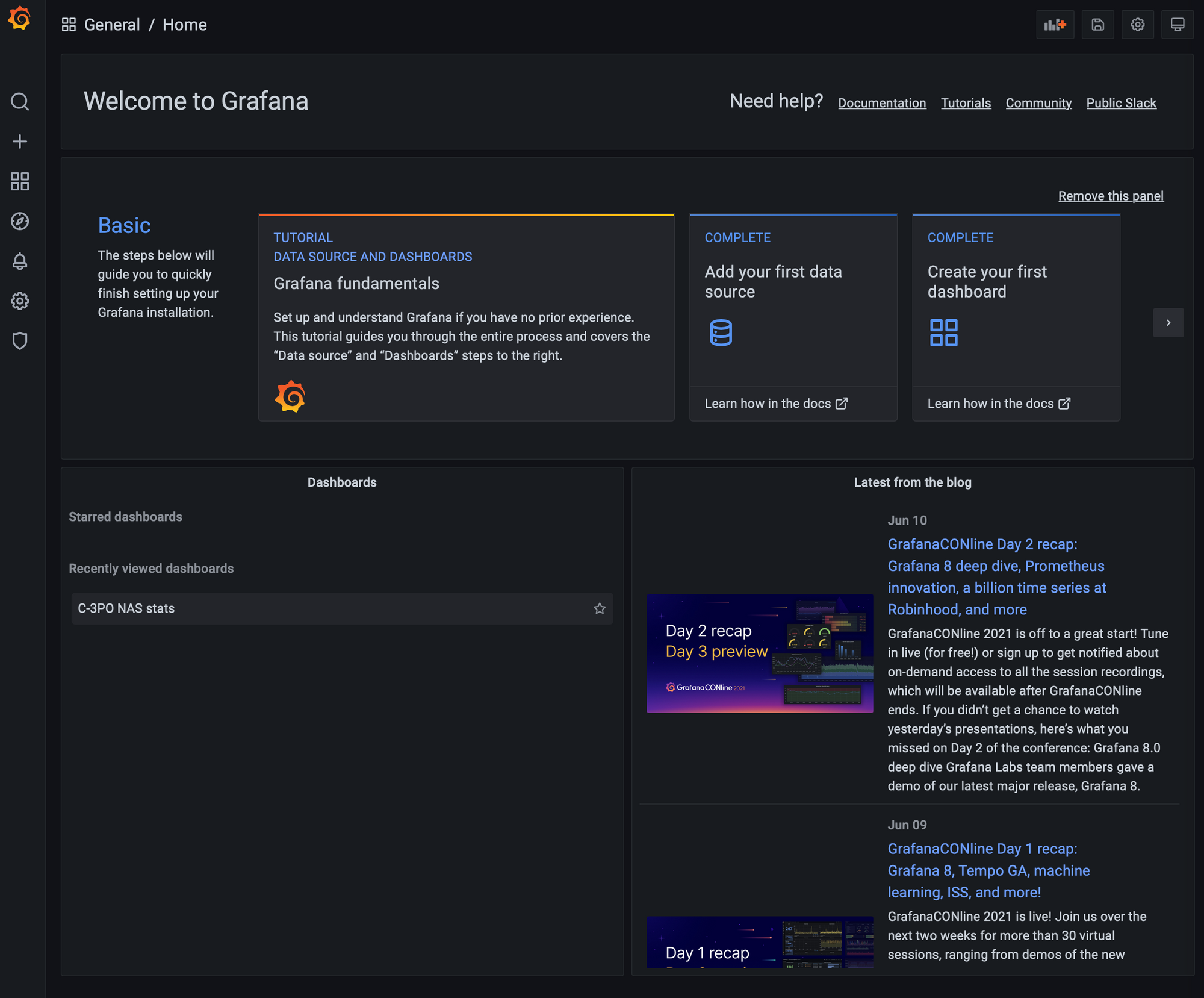Open the Search dashboards magnifier icon
This screenshot has height=998, width=1204.
[20, 101]
